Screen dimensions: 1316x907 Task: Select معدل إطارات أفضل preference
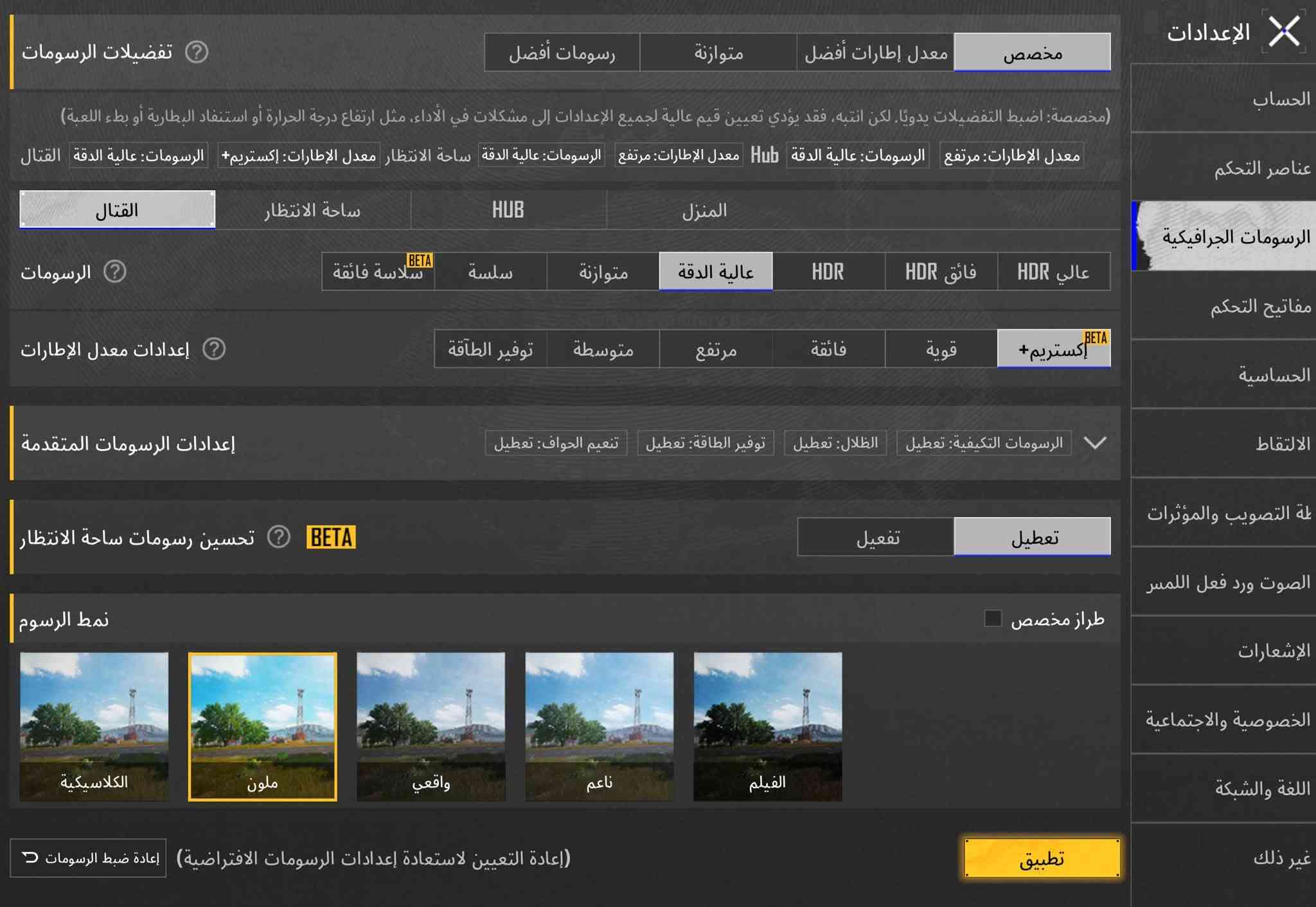[x=875, y=52]
